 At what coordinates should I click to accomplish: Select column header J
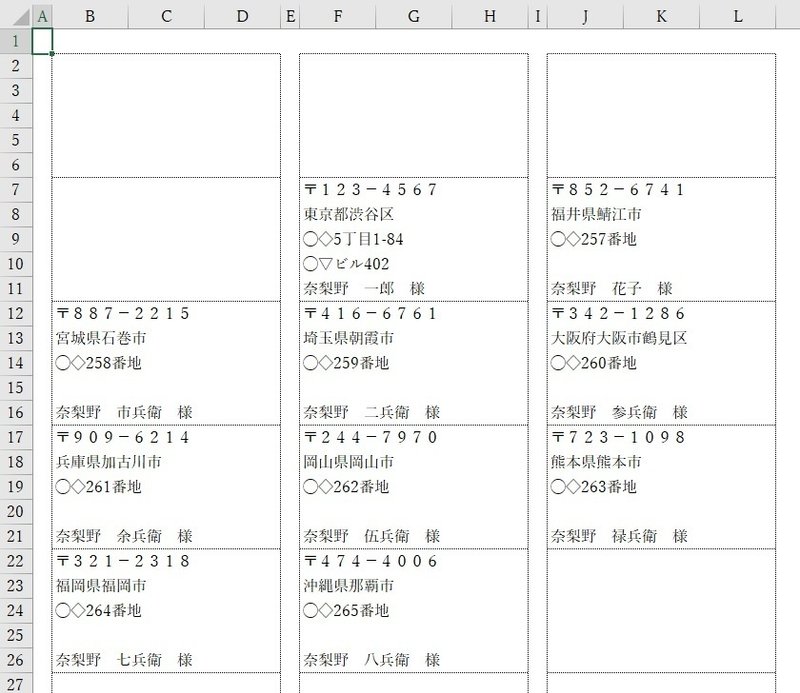585,16
